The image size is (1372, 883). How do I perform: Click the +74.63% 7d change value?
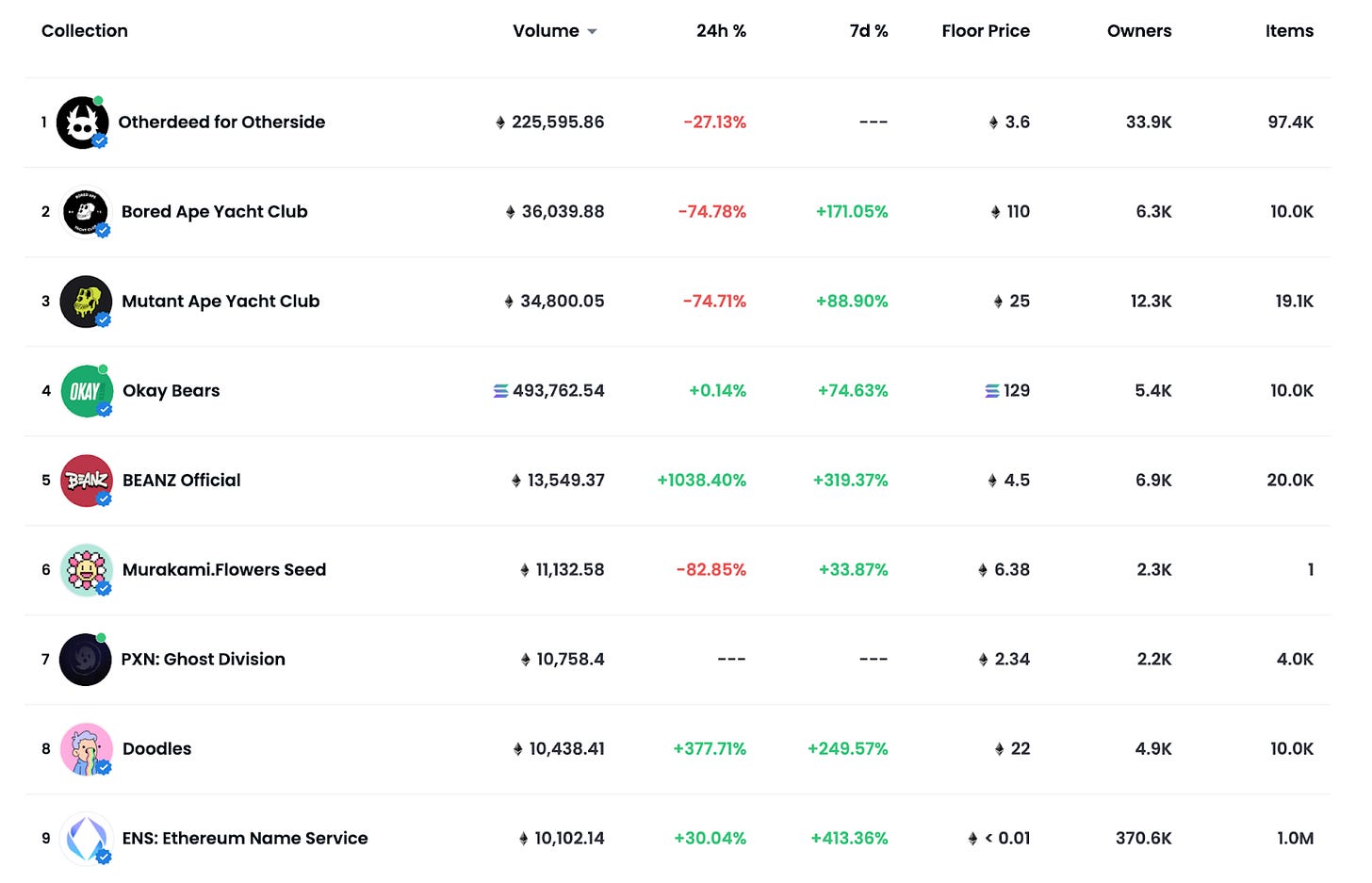point(853,391)
